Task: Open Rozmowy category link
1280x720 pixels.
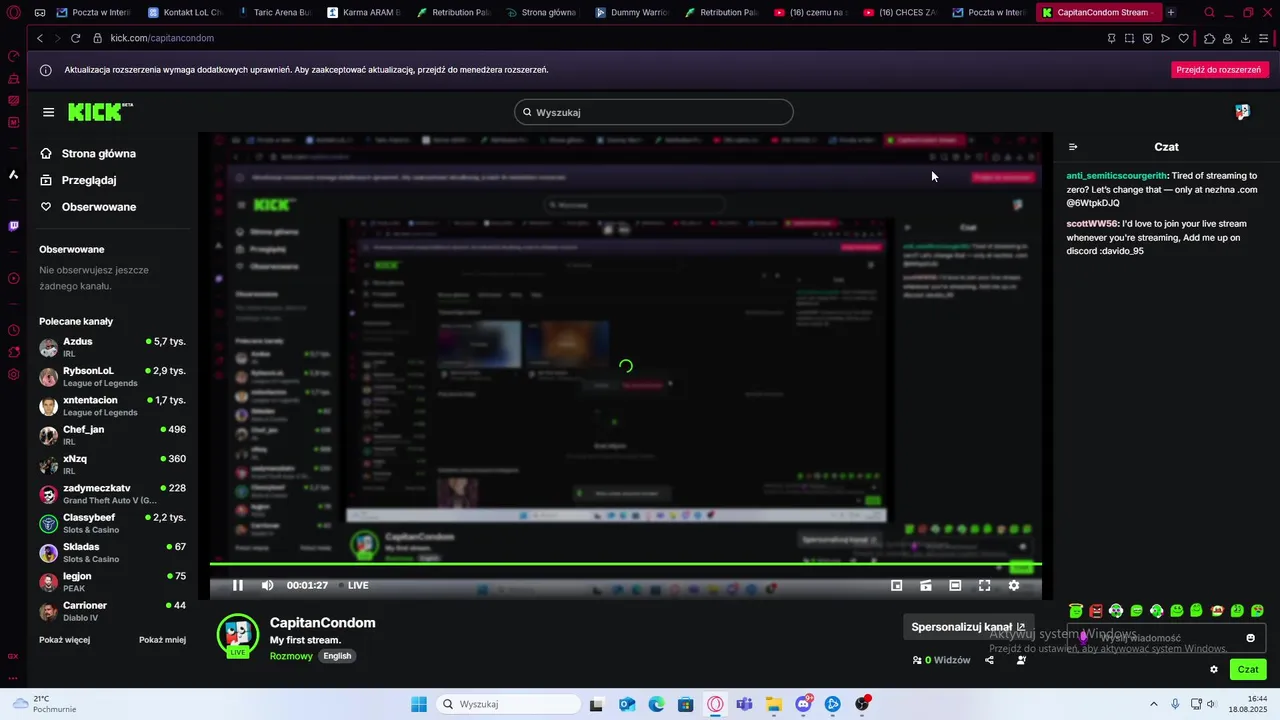Action: pos(291,656)
